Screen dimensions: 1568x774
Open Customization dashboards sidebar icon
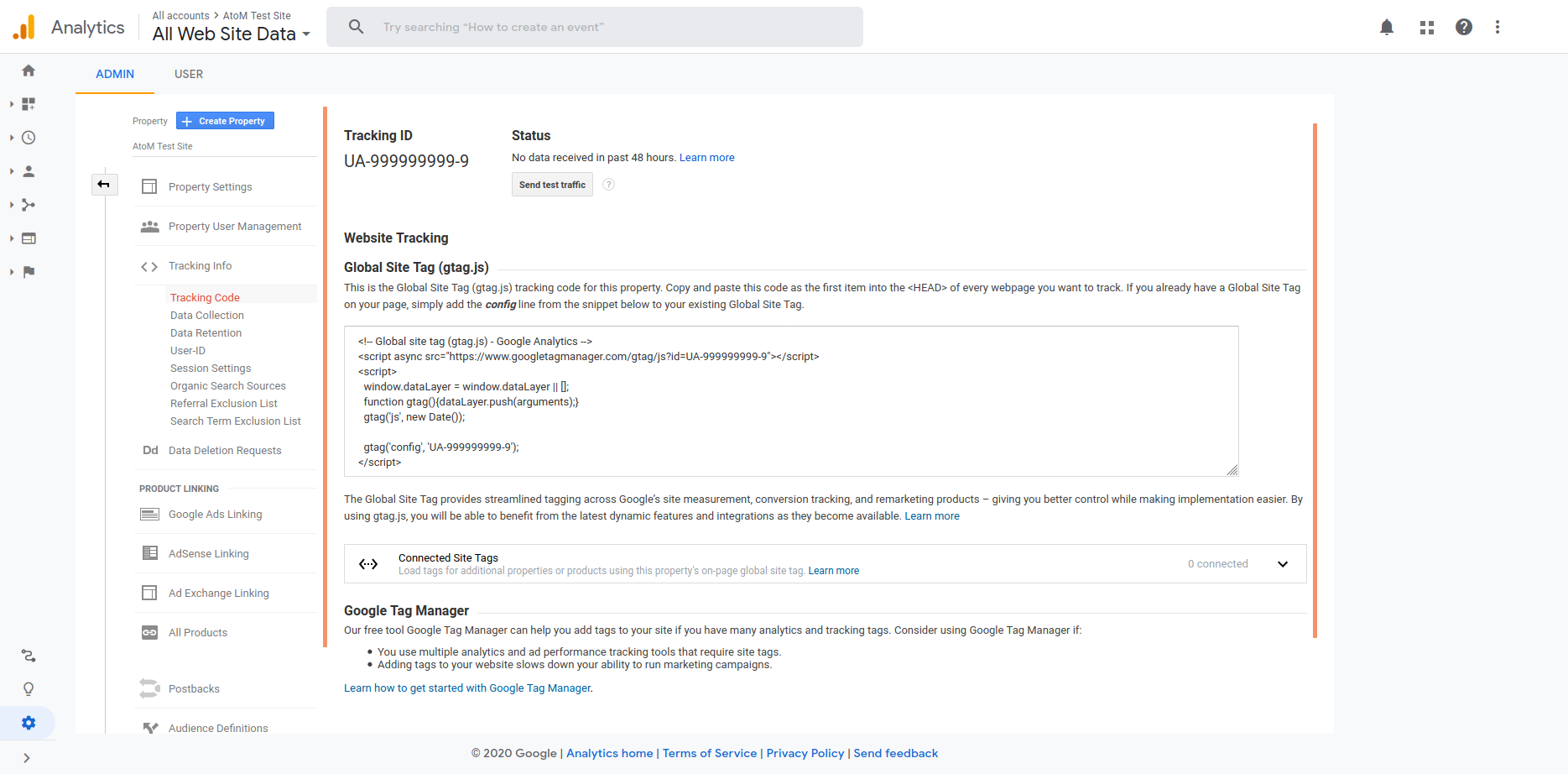tap(29, 104)
